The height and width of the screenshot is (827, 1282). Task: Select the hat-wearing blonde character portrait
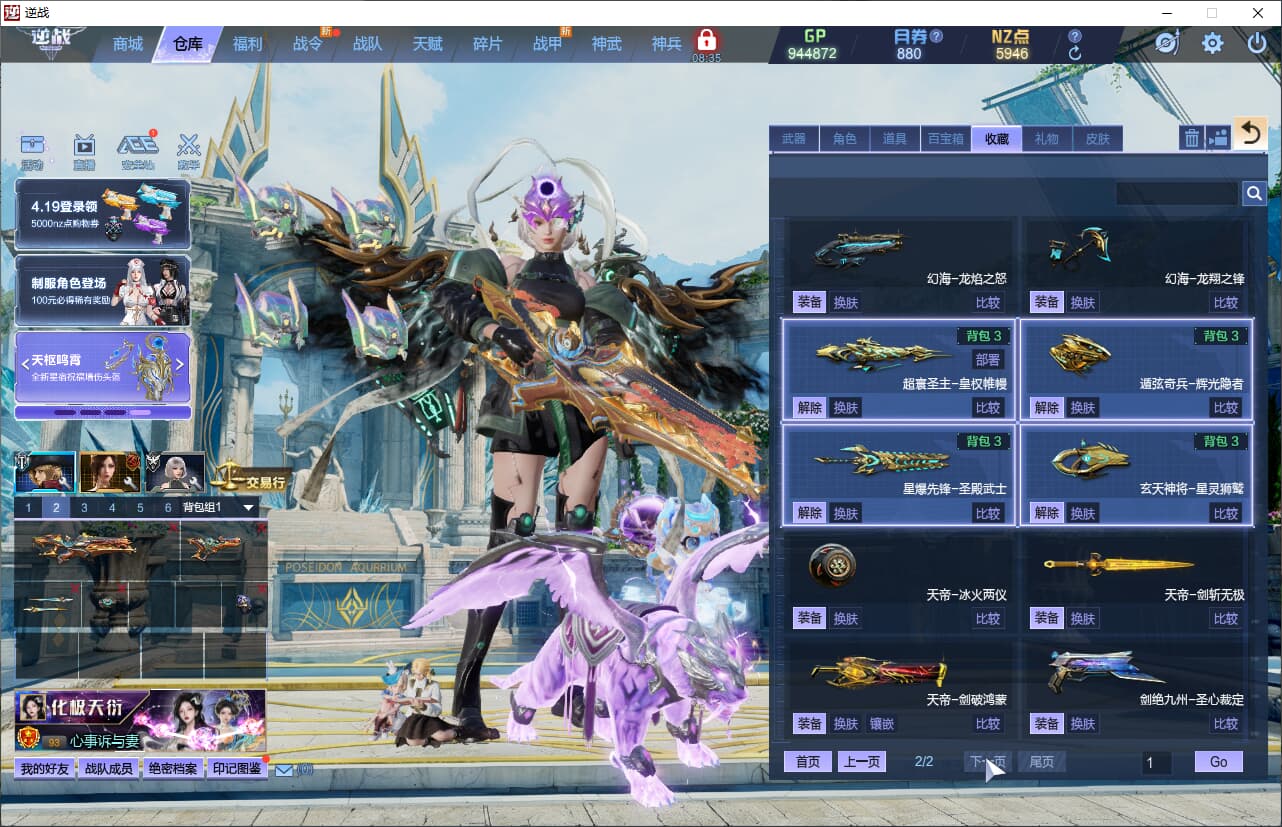coord(45,472)
